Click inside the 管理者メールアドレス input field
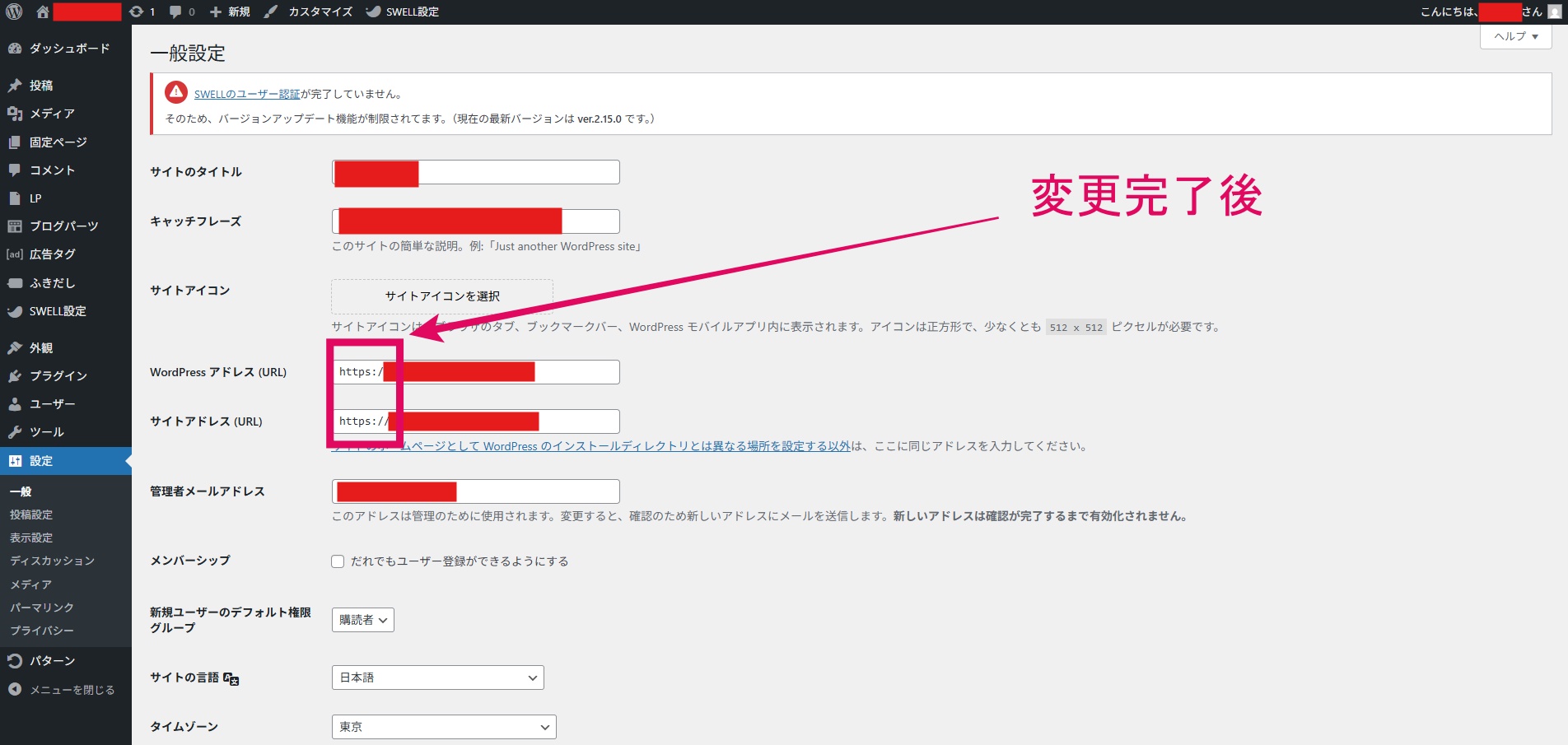Viewport: 1568px width, 745px height. click(474, 491)
